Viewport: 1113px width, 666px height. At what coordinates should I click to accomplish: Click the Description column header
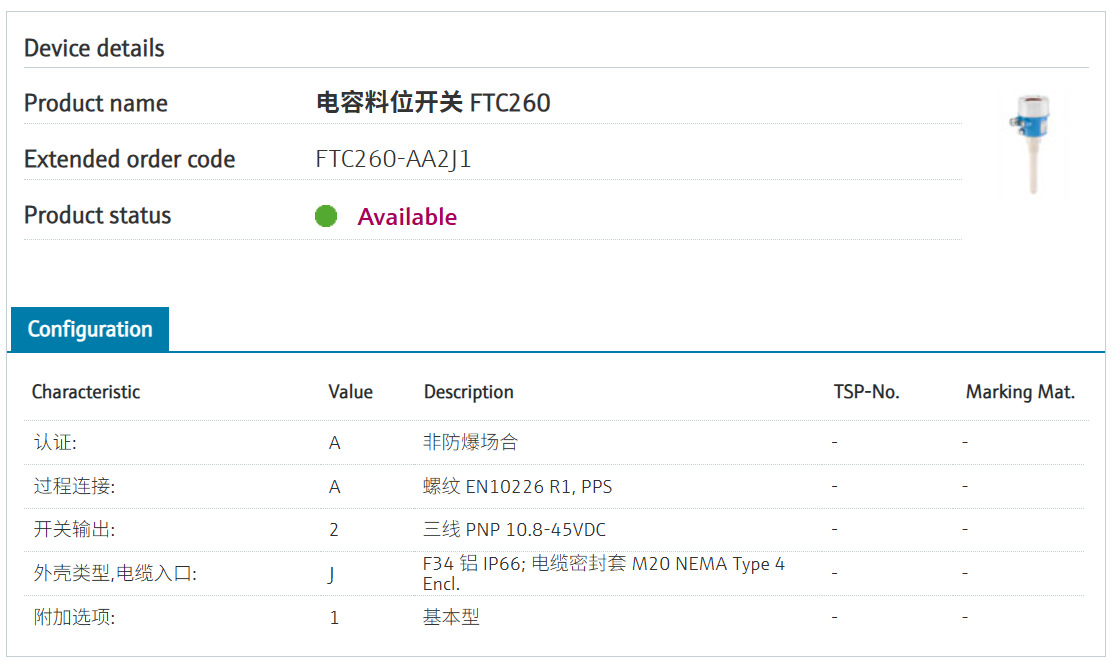(x=468, y=392)
